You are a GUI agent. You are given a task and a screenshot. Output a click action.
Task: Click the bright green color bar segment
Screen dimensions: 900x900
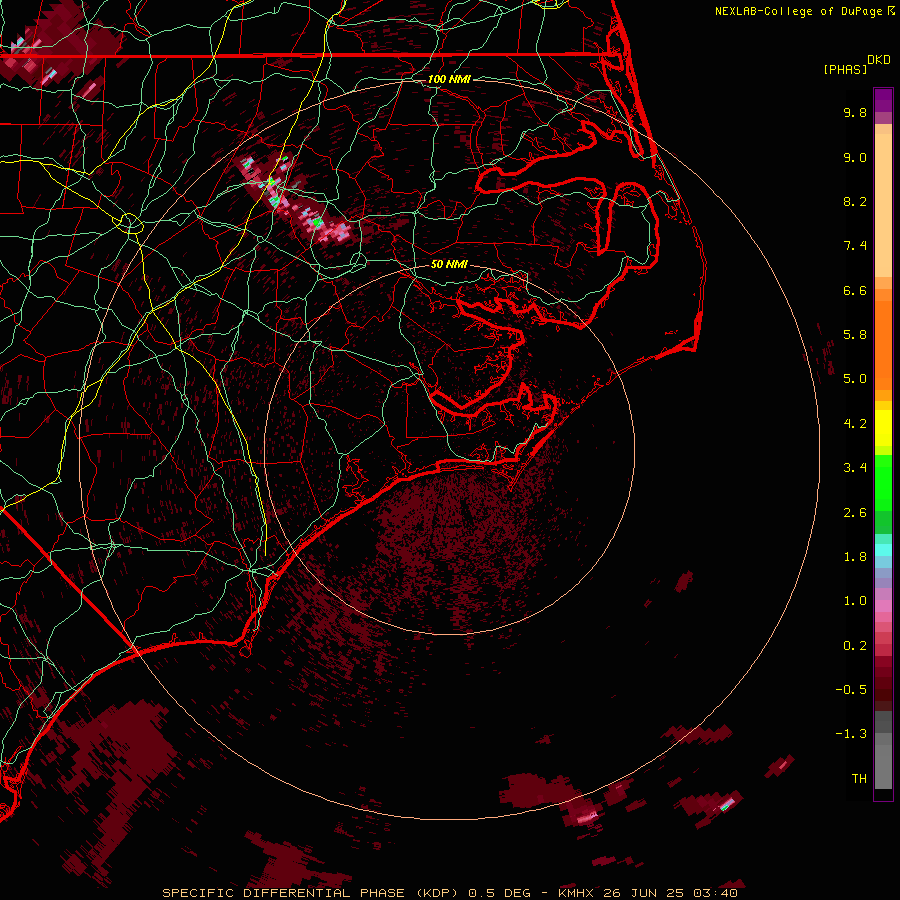[883, 485]
